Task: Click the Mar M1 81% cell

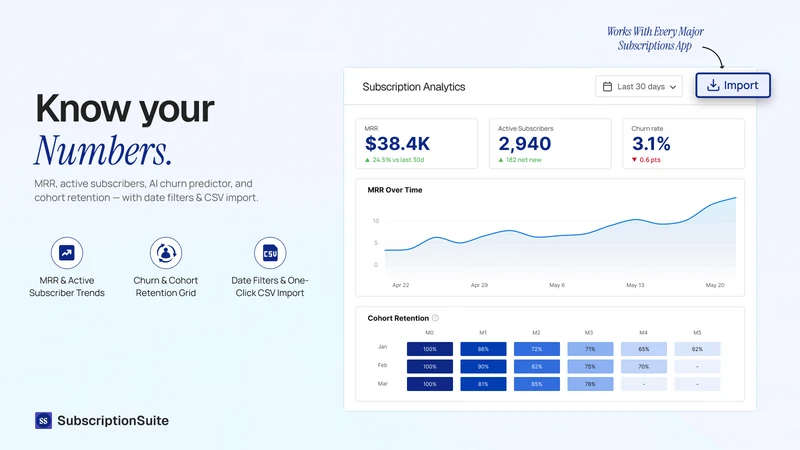Action: click(x=483, y=384)
